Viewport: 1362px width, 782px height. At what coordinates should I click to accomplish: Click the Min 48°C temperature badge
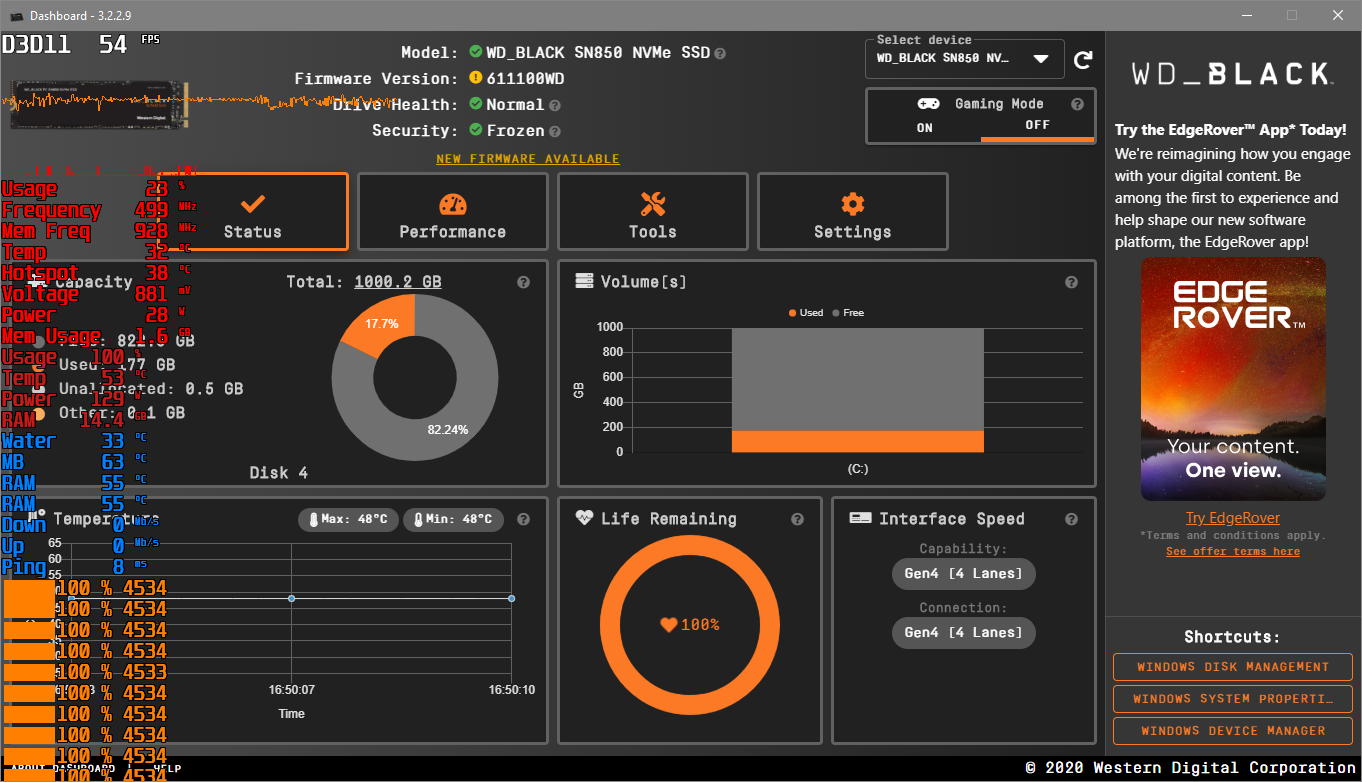[453, 520]
